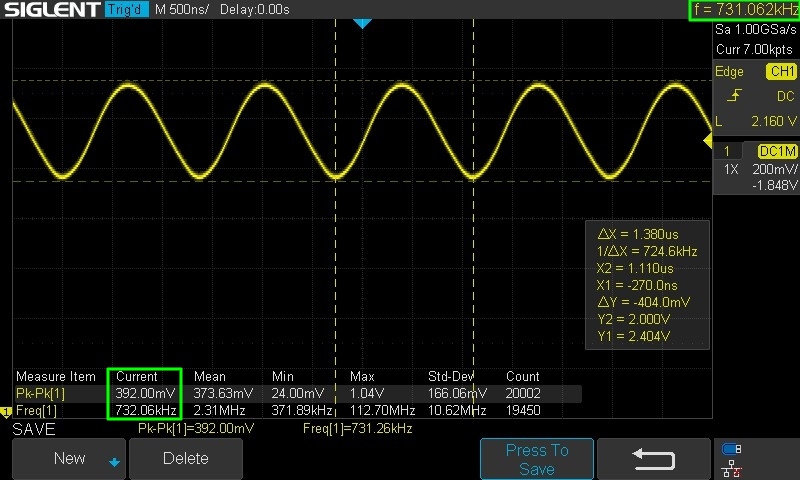Screen dimensions: 800x480
Task: Click the hardware frequency counter readout
Action: pos(744,9)
